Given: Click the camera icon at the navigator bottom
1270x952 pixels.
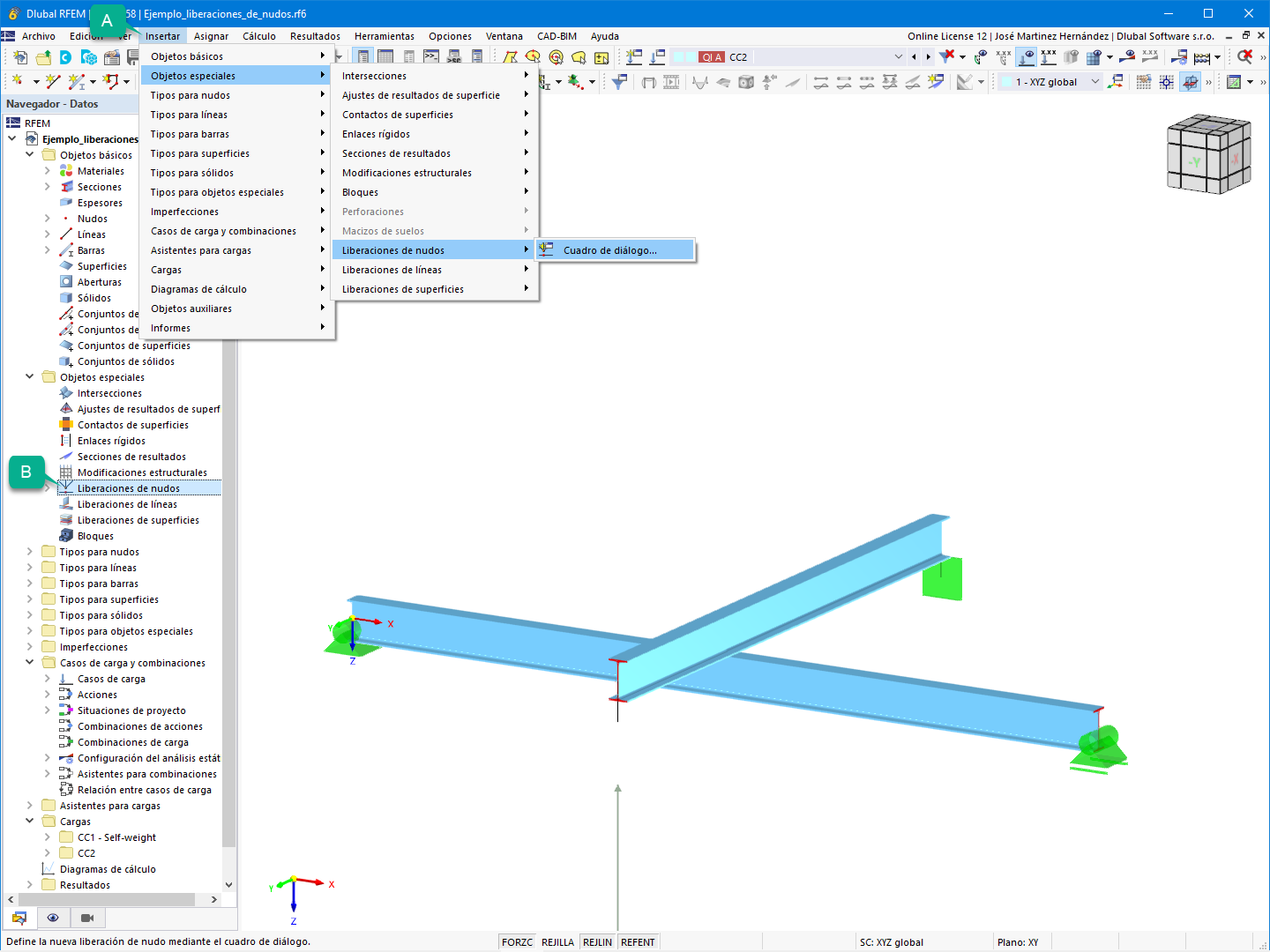Looking at the screenshot, I should pyautogui.click(x=86, y=918).
